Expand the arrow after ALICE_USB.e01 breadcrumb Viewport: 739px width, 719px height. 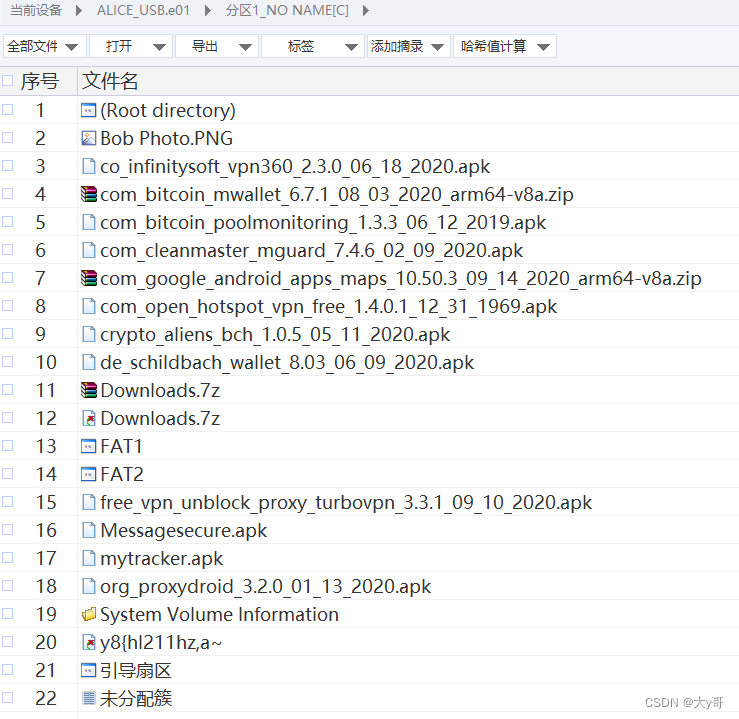[x=207, y=11]
